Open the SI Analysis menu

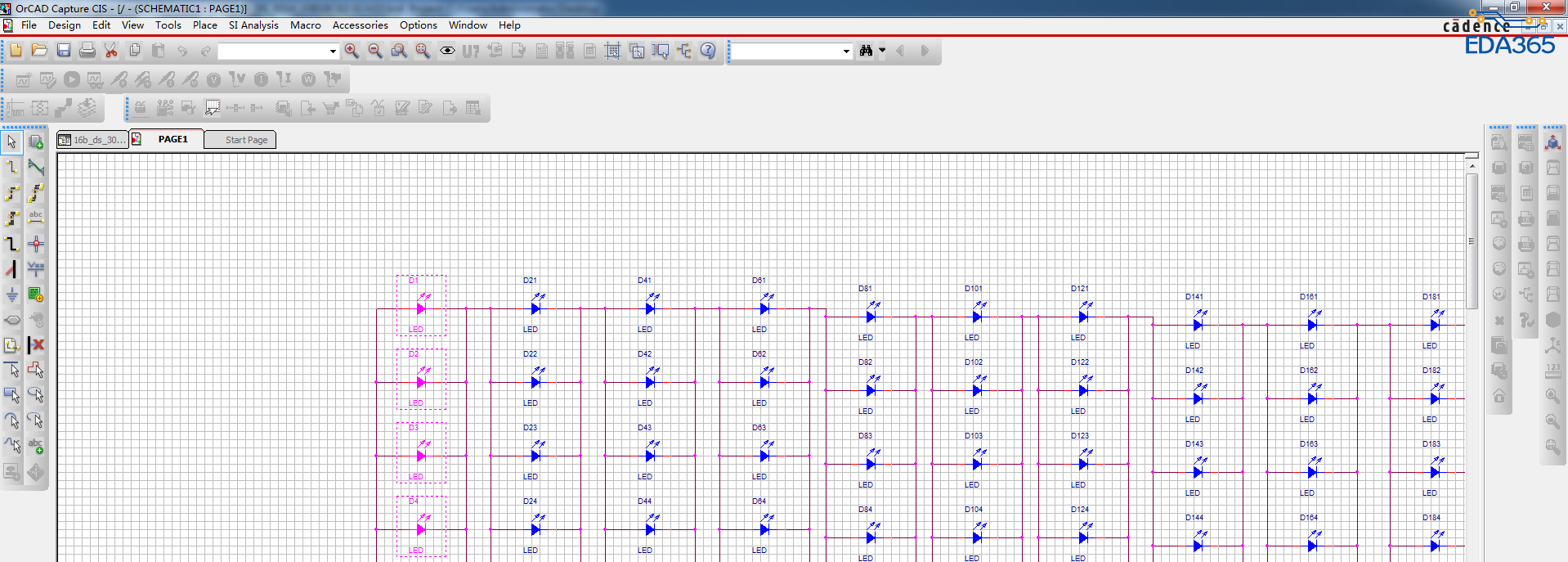(x=253, y=25)
